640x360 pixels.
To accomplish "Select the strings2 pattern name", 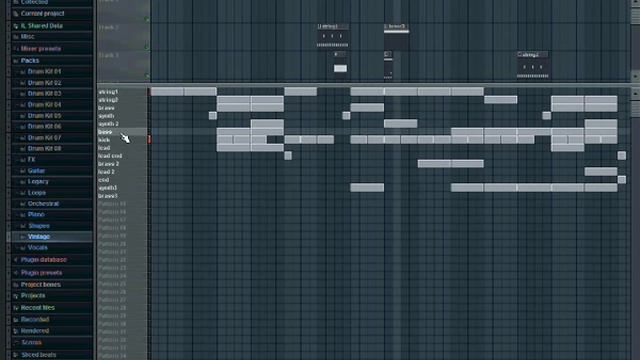I will pos(108,100).
